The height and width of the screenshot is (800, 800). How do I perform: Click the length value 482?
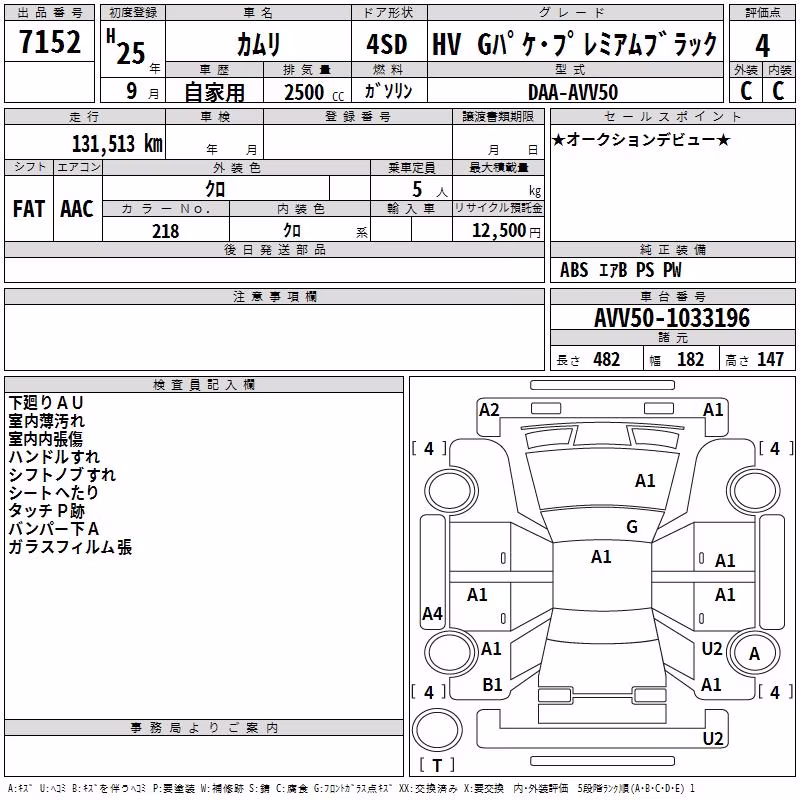click(x=607, y=360)
